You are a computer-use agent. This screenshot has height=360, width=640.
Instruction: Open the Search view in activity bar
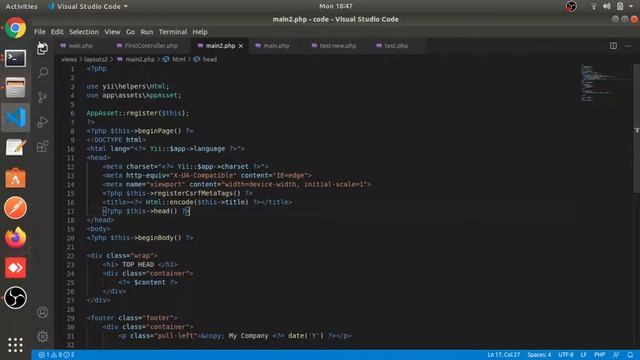(x=42, y=73)
